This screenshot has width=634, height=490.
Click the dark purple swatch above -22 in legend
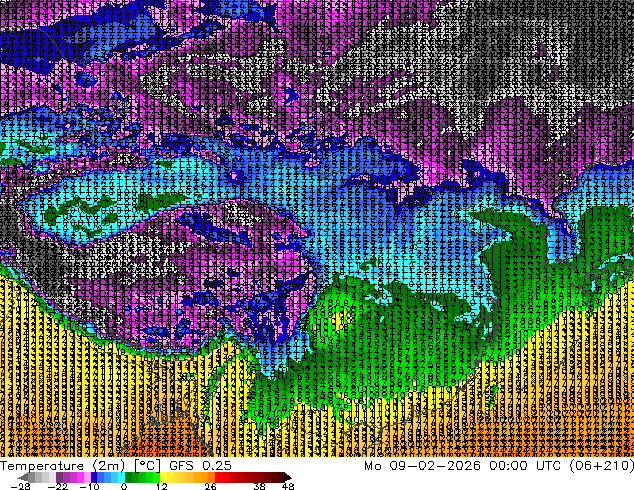coord(59,477)
